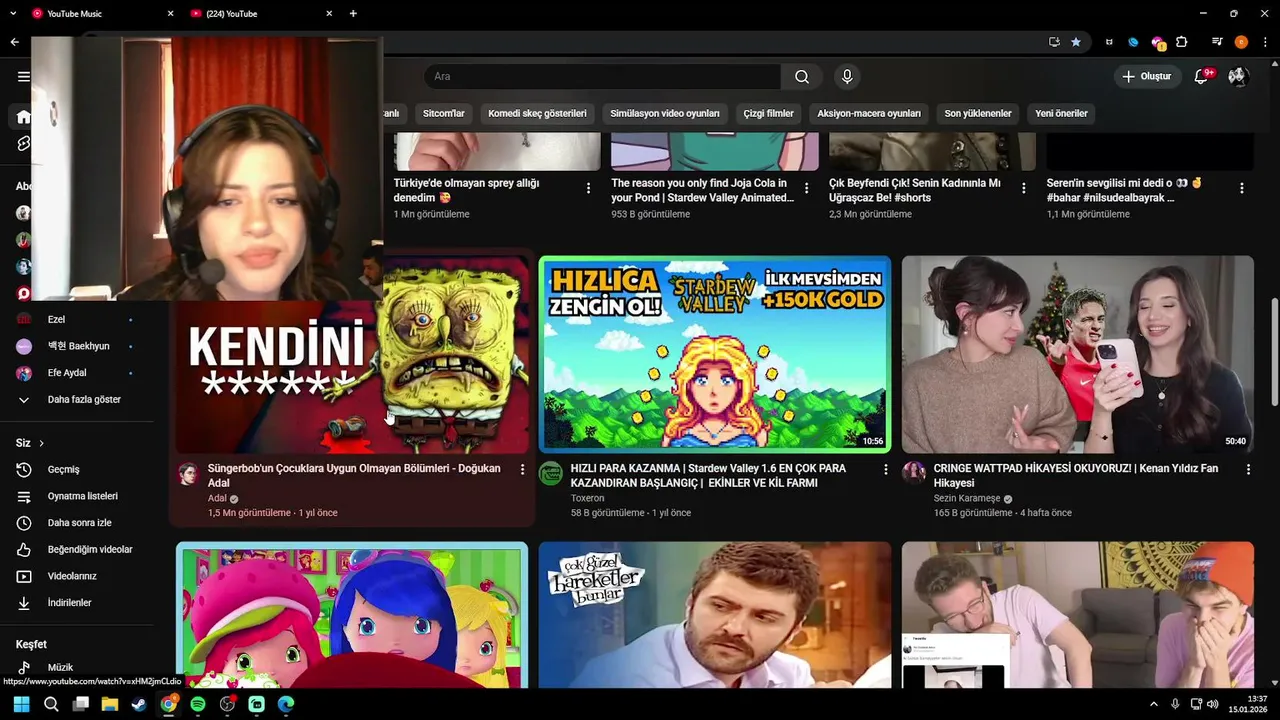Go back with the browser back arrow
Screen dimensions: 1280x720
click(14, 42)
